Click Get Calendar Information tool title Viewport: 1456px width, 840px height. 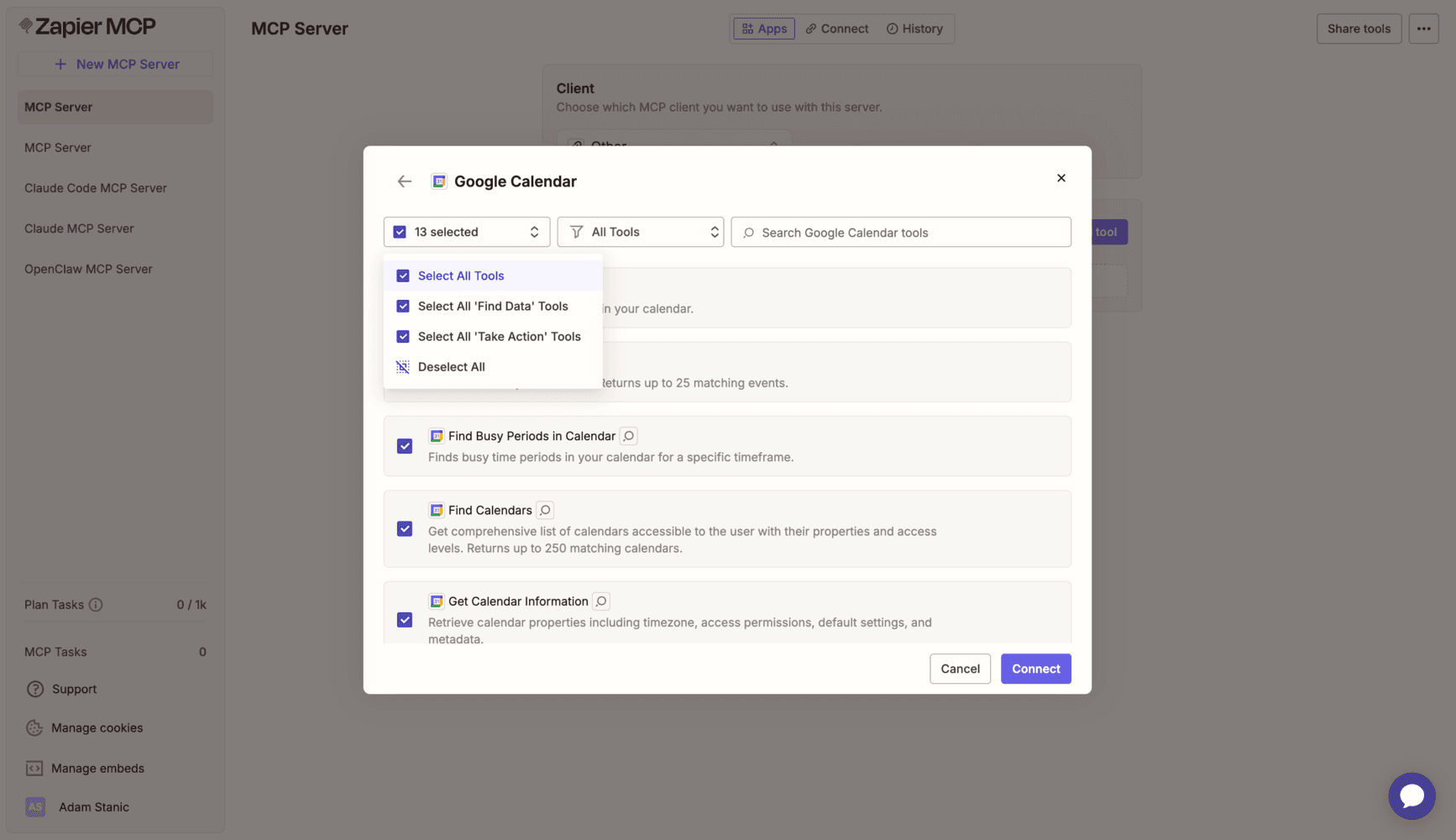pyautogui.click(x=518, y=601)
